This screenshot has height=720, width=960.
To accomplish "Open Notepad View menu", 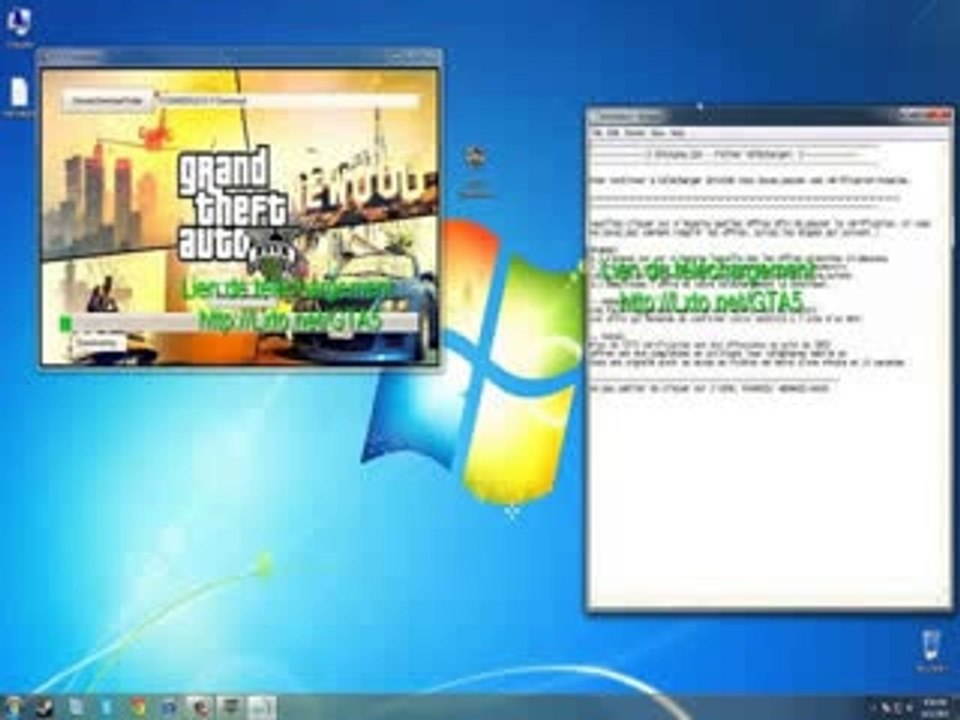I will point(659,132).
